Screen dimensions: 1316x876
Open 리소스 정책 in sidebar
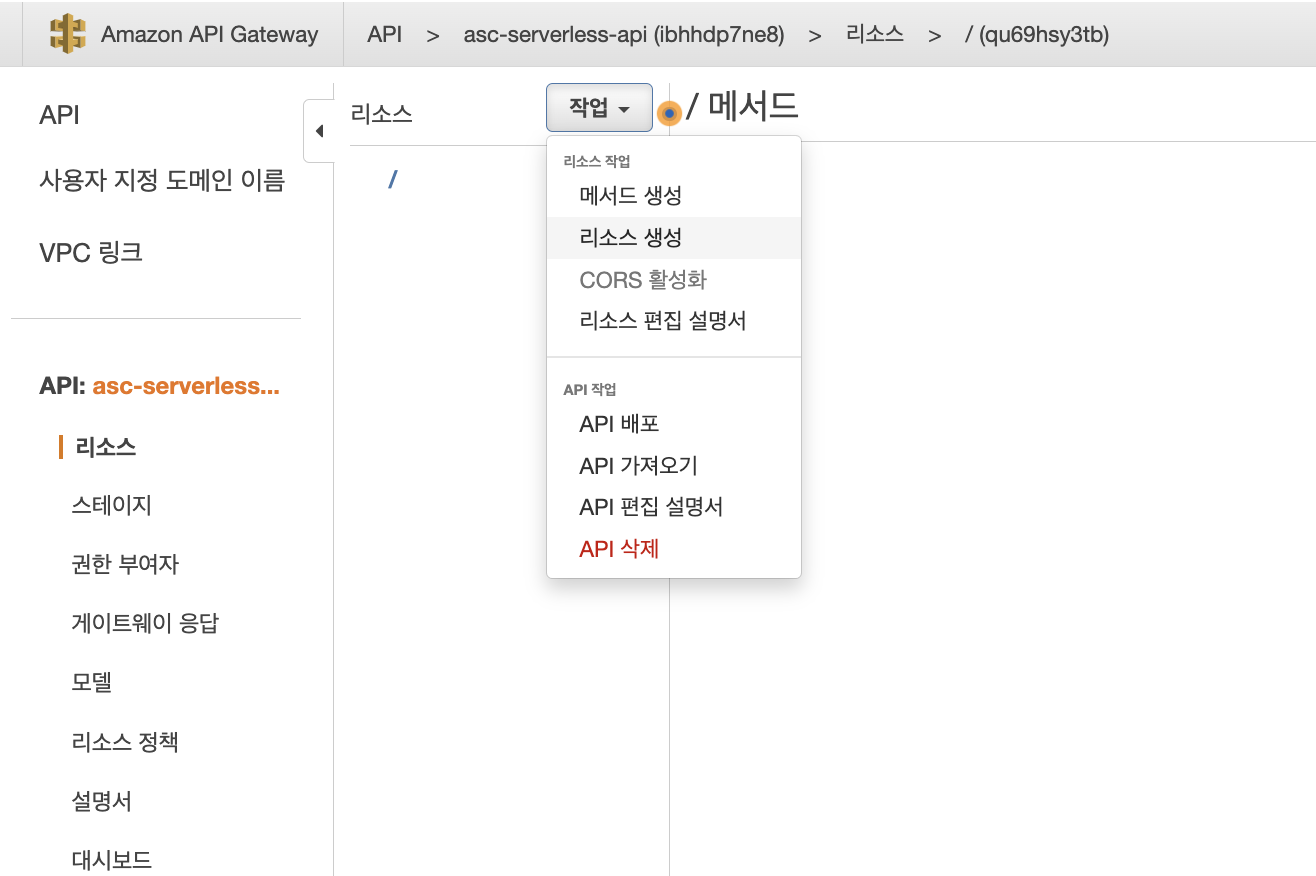coord(125,742)
